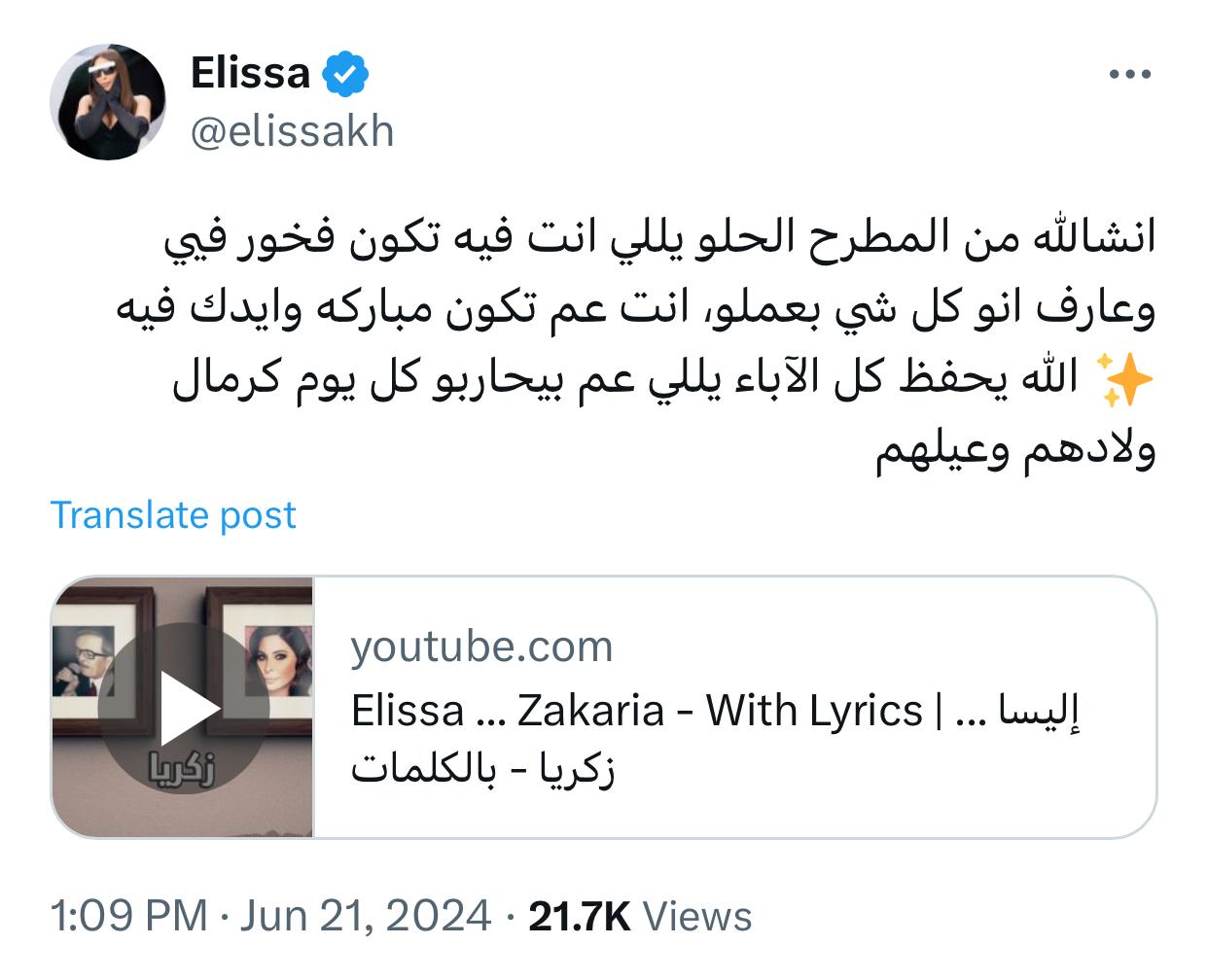Click the first line of Arabic post text
Image resolution: width=1208 pixels, height=980 pixels.
coord(658,238)
